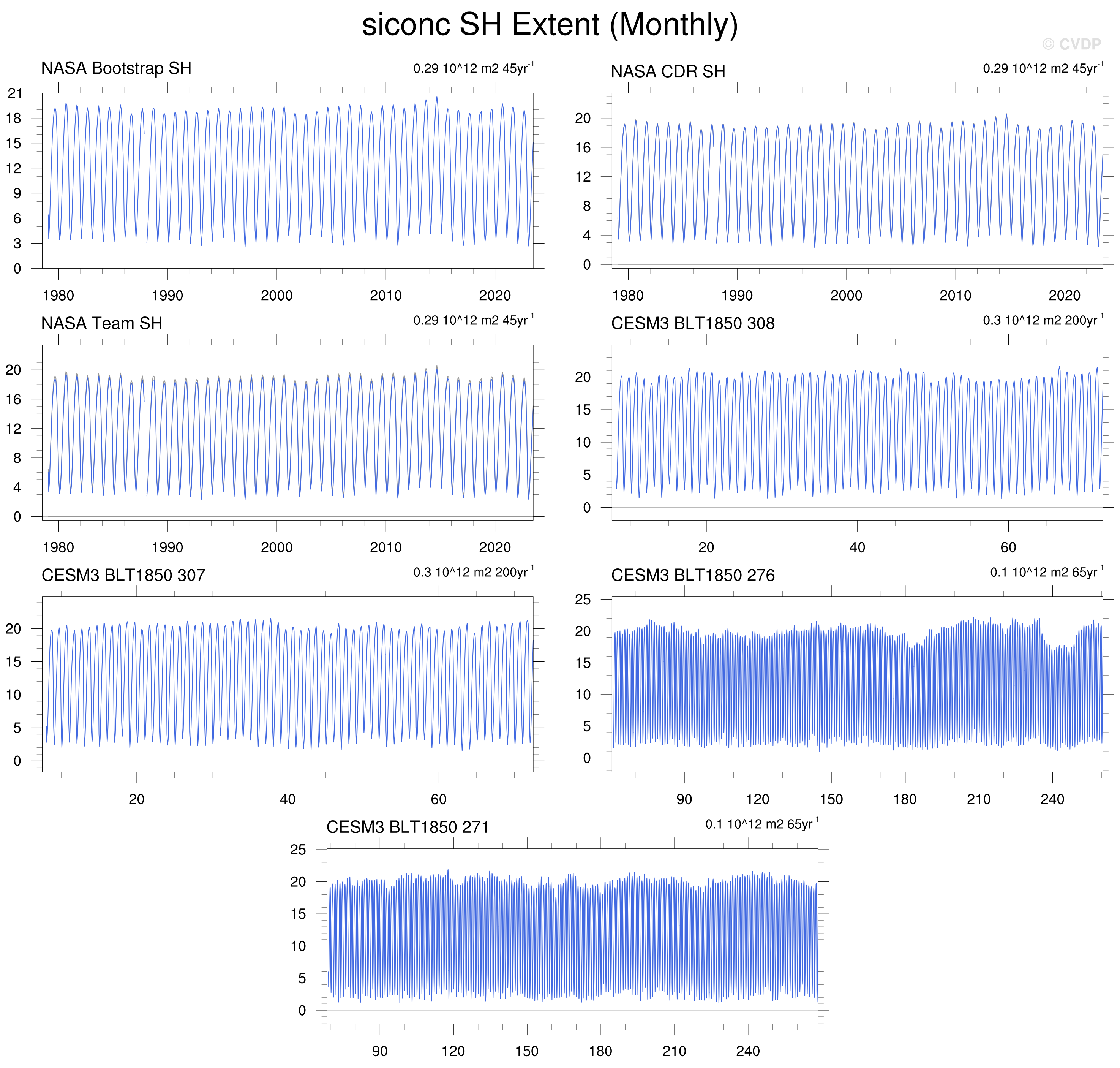Viewport: 1120px width, 1068px height.
Task: Click the trend text above the NASA CDR plot
Action: click(x=1043, y=68)
